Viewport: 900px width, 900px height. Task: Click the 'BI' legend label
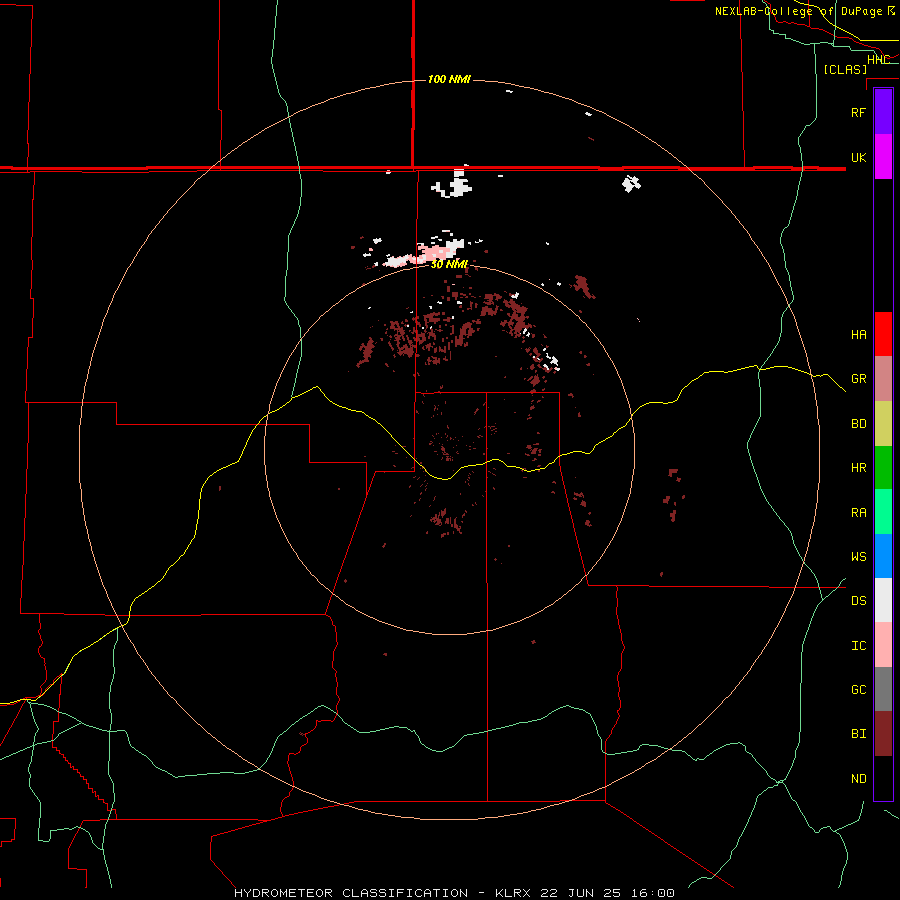pyautogui.click(x=858, y=734)
